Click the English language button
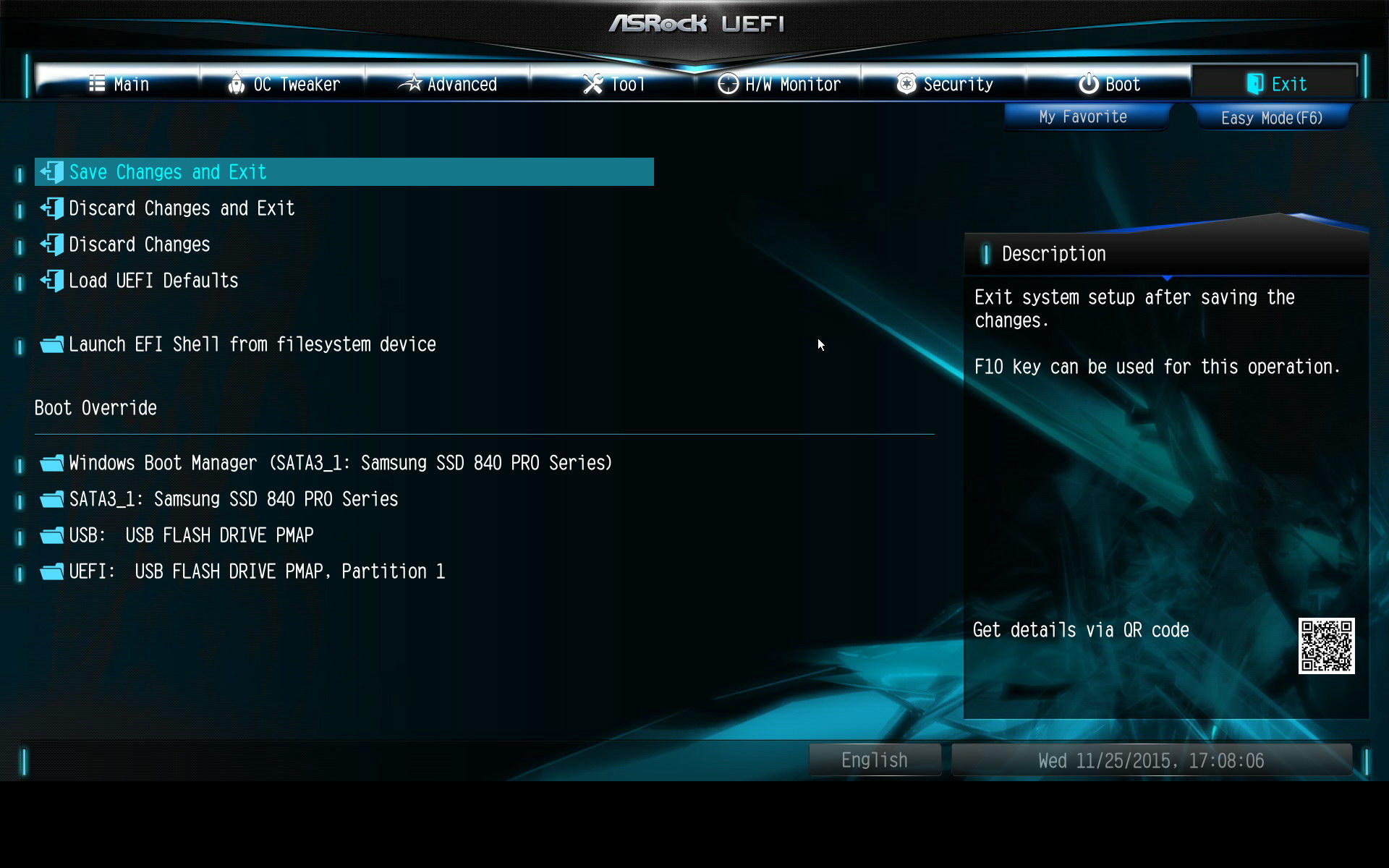Viewport: 1389px width, 868px height. pos(874,760)
